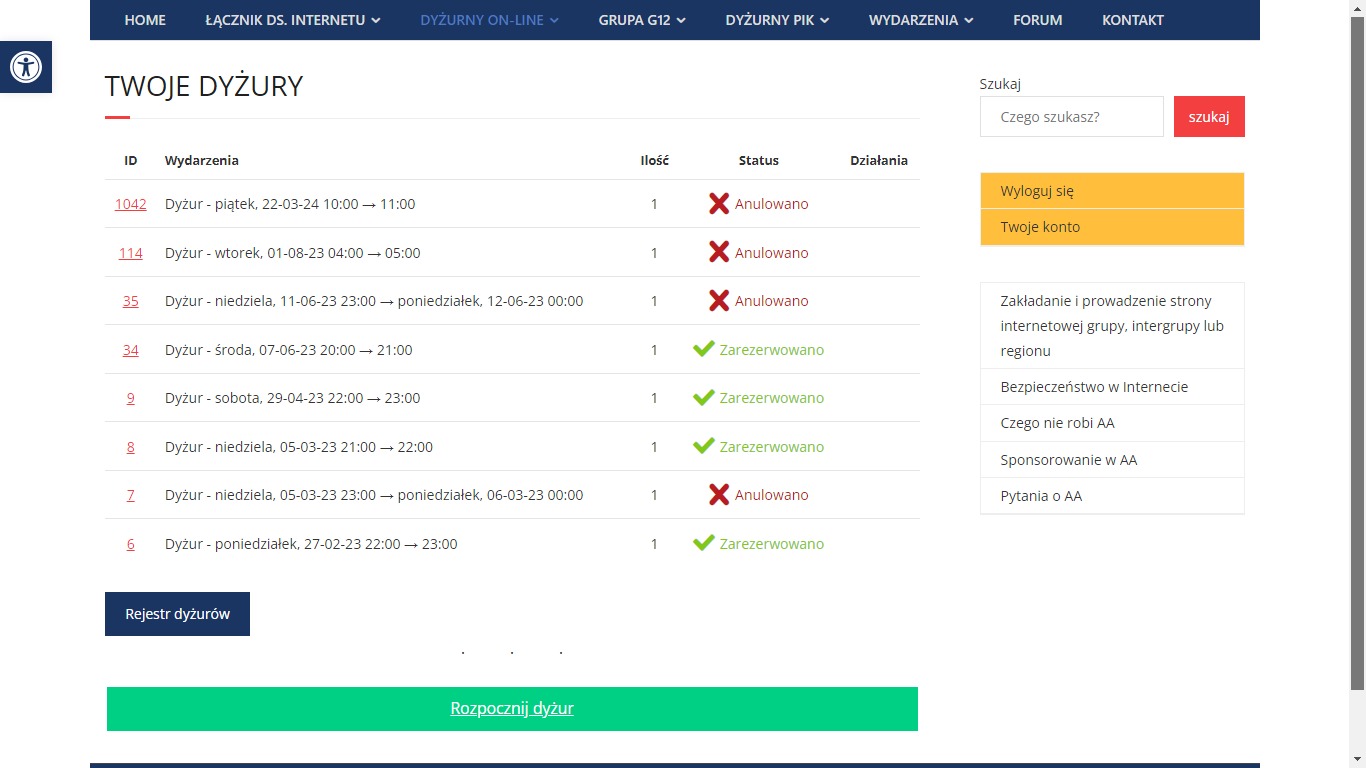Click red X icon for duty 114

pos(718,253)
